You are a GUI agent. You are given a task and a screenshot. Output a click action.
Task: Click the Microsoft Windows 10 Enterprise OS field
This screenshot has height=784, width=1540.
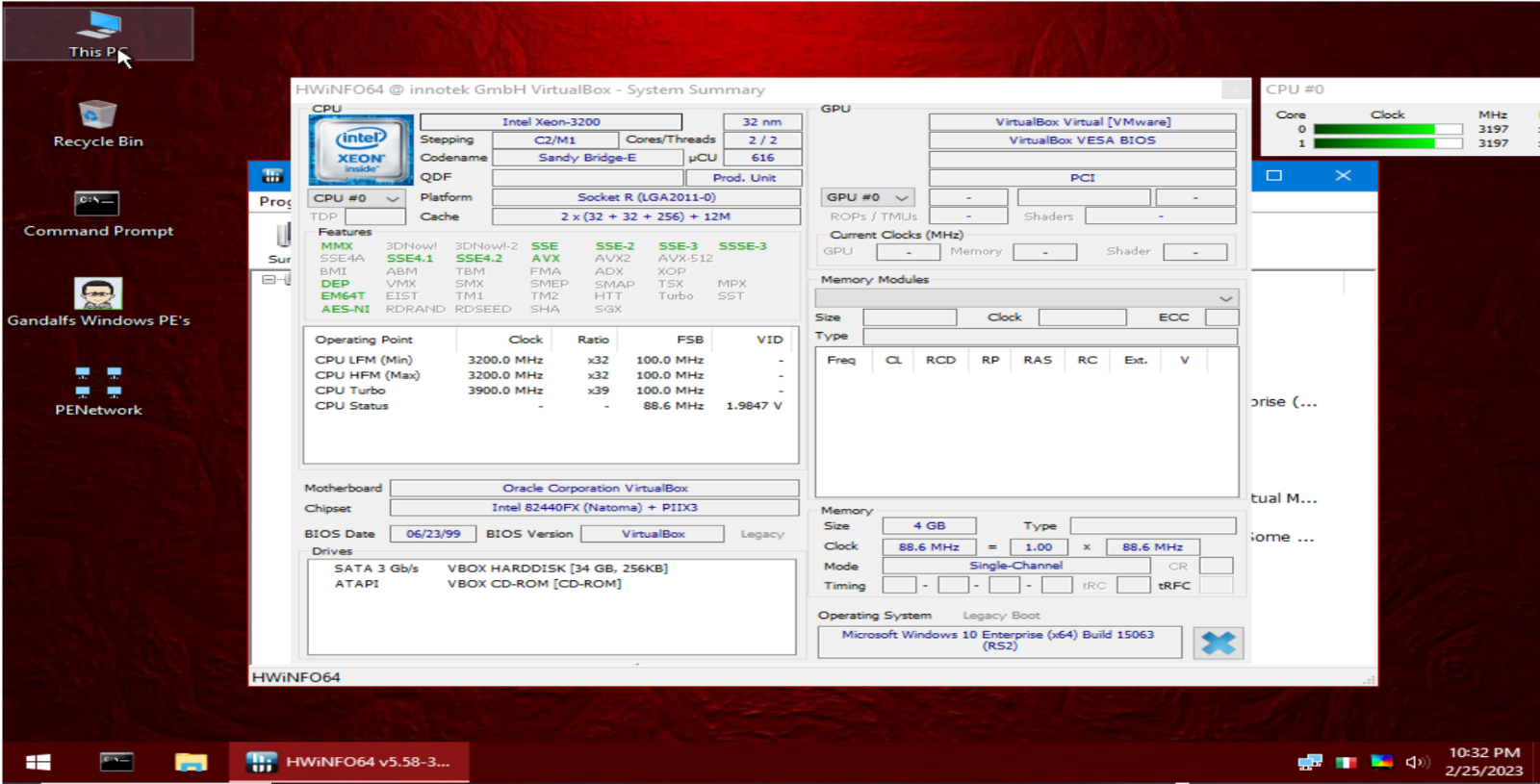pyautogui.click(x=999, y=641)
